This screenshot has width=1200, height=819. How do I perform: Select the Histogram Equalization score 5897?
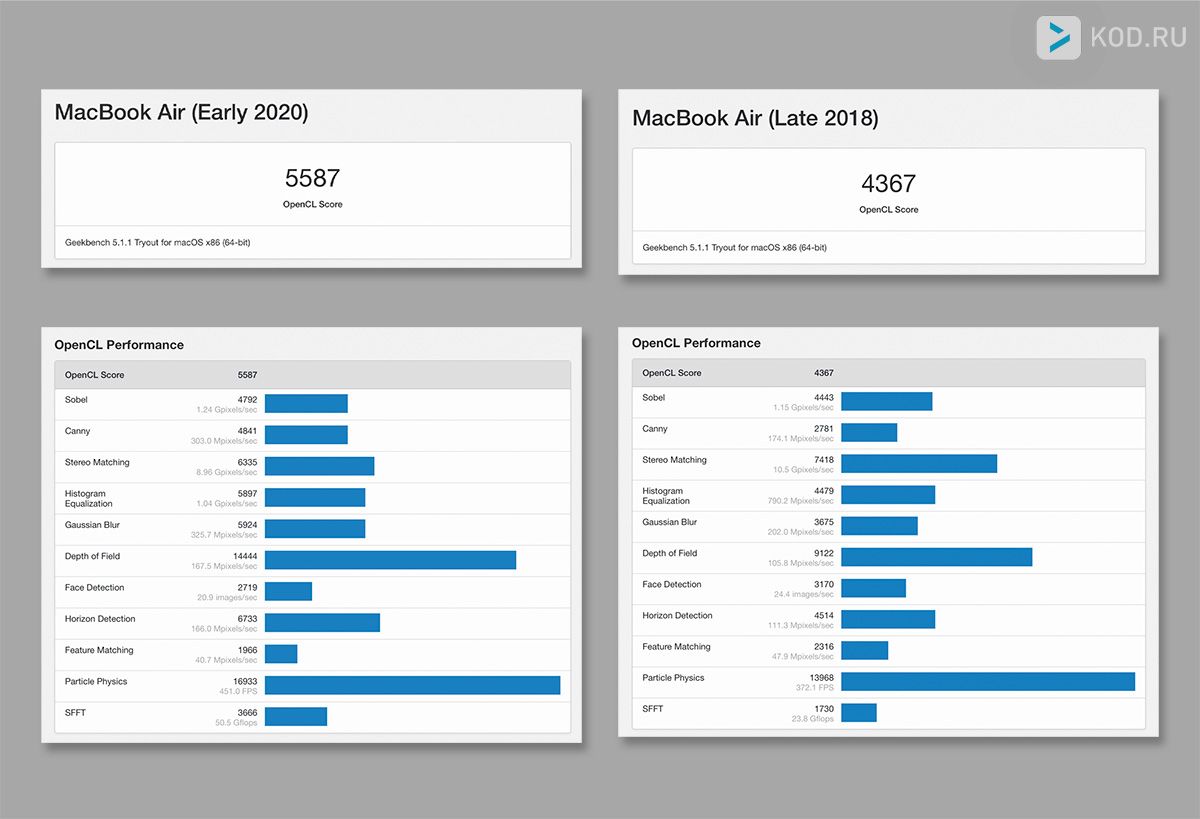click(247, 494)
